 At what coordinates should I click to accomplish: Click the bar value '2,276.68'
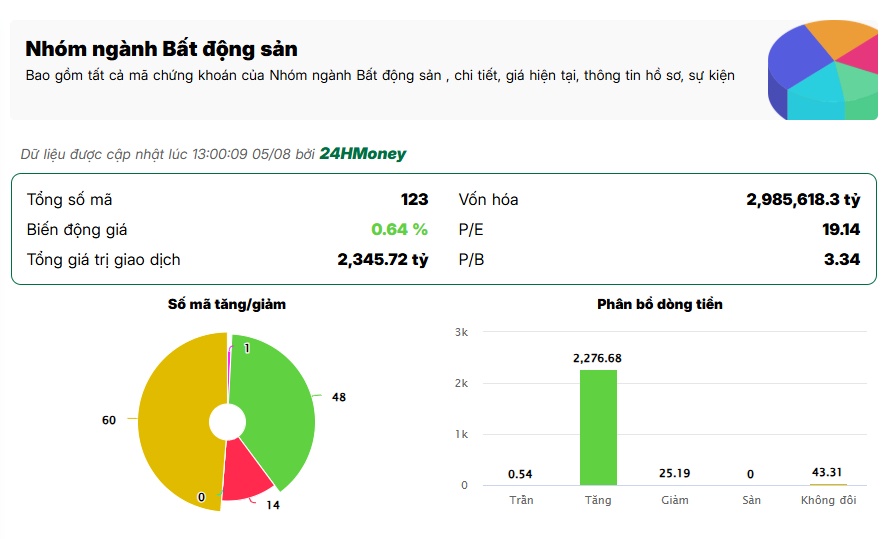[x=597, y=358]
